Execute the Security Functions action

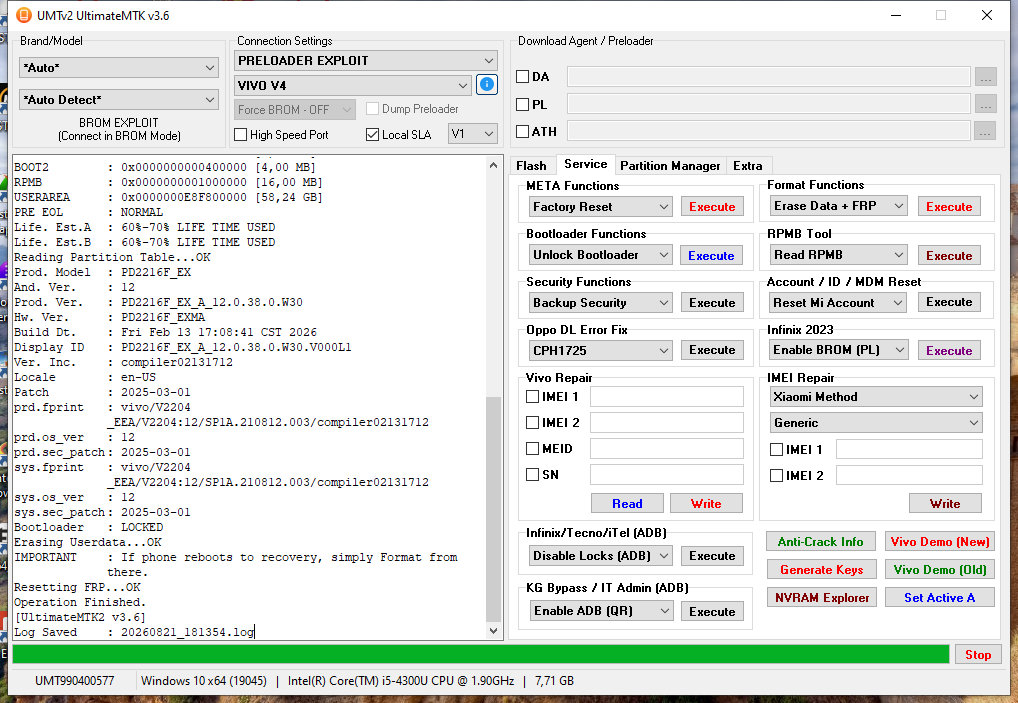tap(712, 302)
